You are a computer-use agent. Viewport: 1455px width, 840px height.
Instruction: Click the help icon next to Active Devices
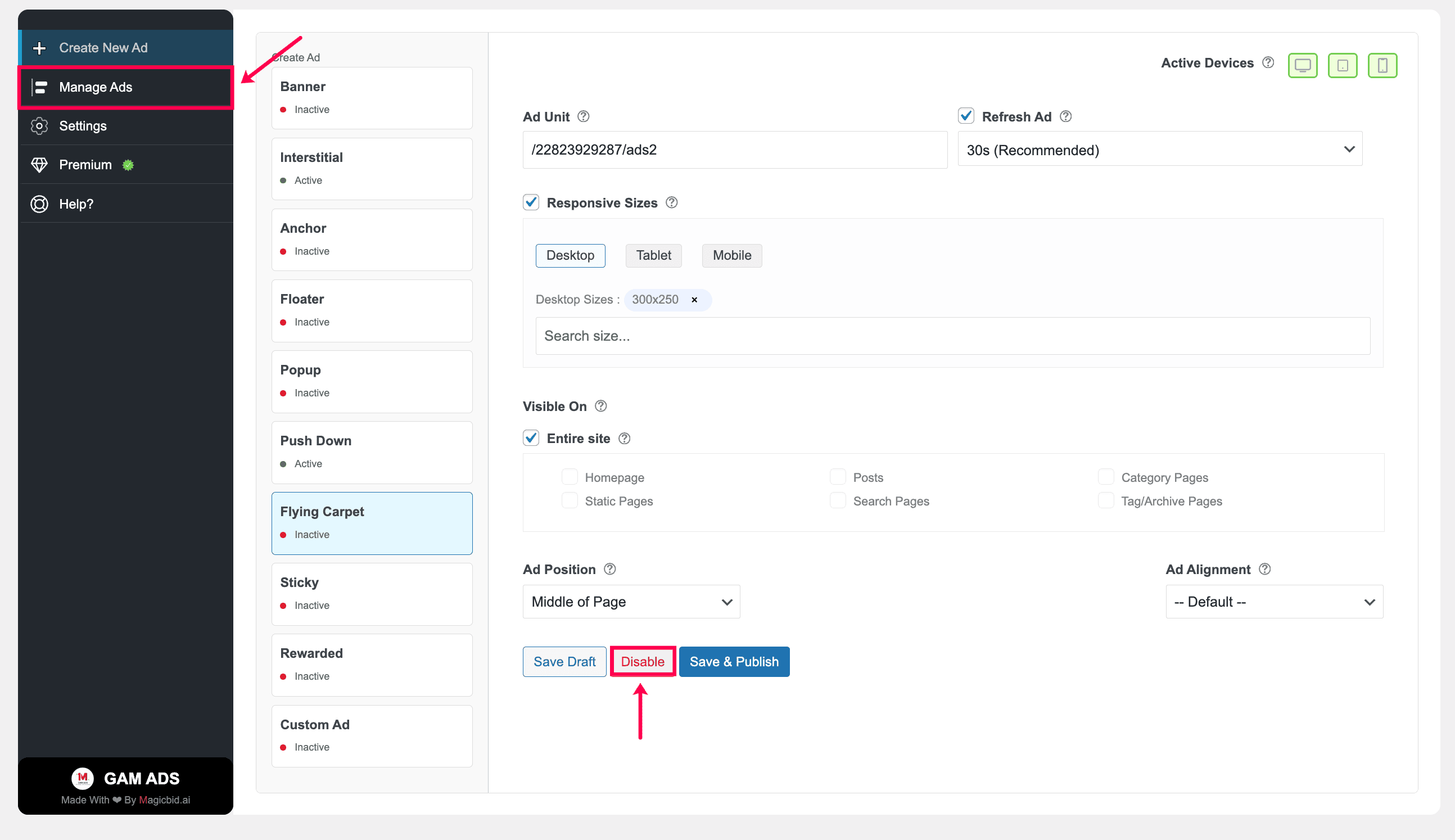(1268, 62)
